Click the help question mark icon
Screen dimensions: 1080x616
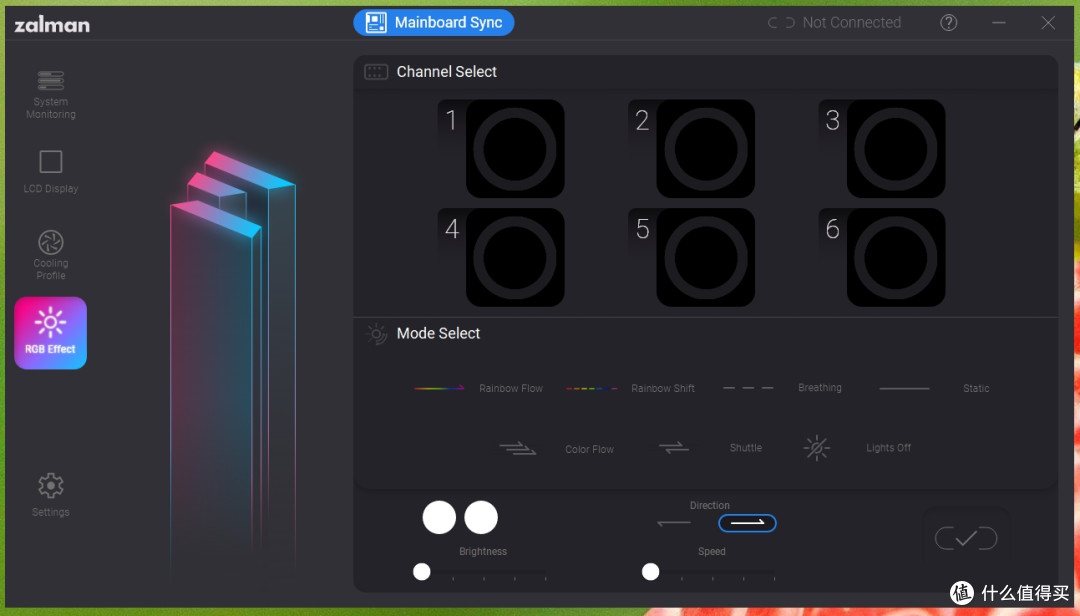pyautogui.click(x=948, y=23)
